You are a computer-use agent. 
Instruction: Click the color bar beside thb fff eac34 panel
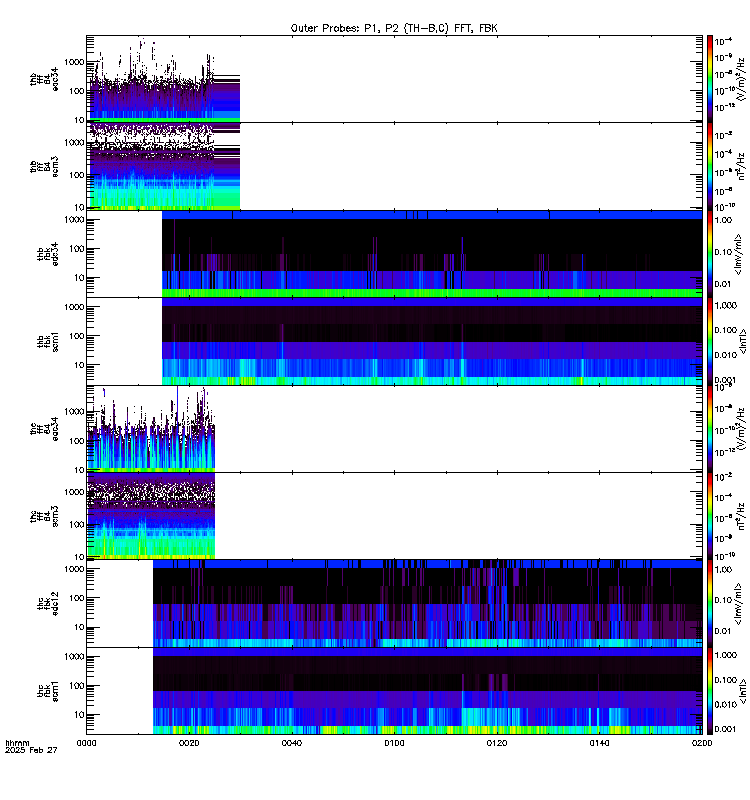[710, 79]
